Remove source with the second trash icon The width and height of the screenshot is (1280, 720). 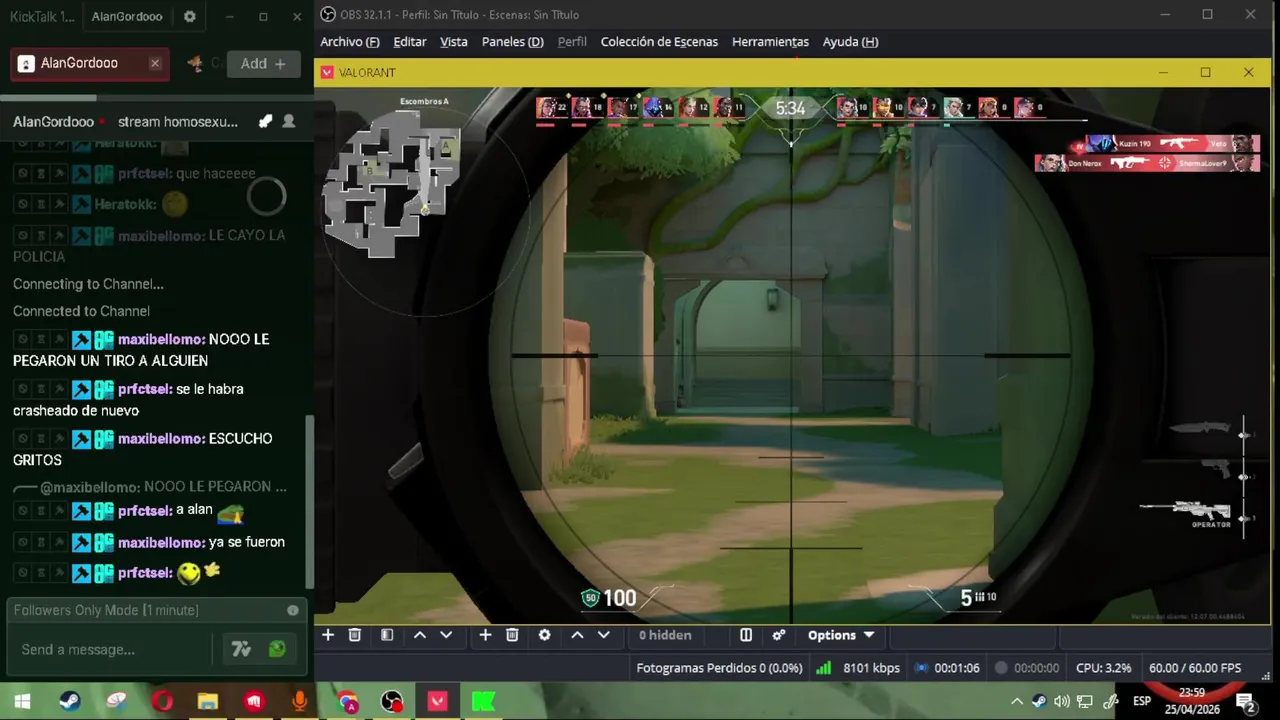pyautogui.click(x=512, y=635)
